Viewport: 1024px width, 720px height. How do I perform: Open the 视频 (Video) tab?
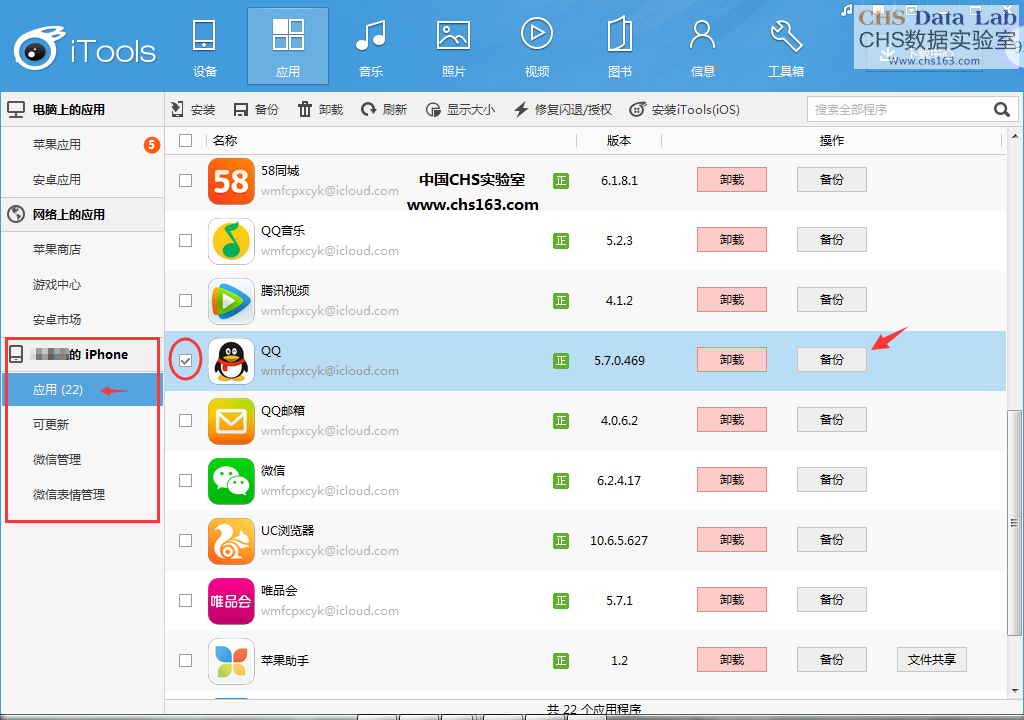[537, 47]
